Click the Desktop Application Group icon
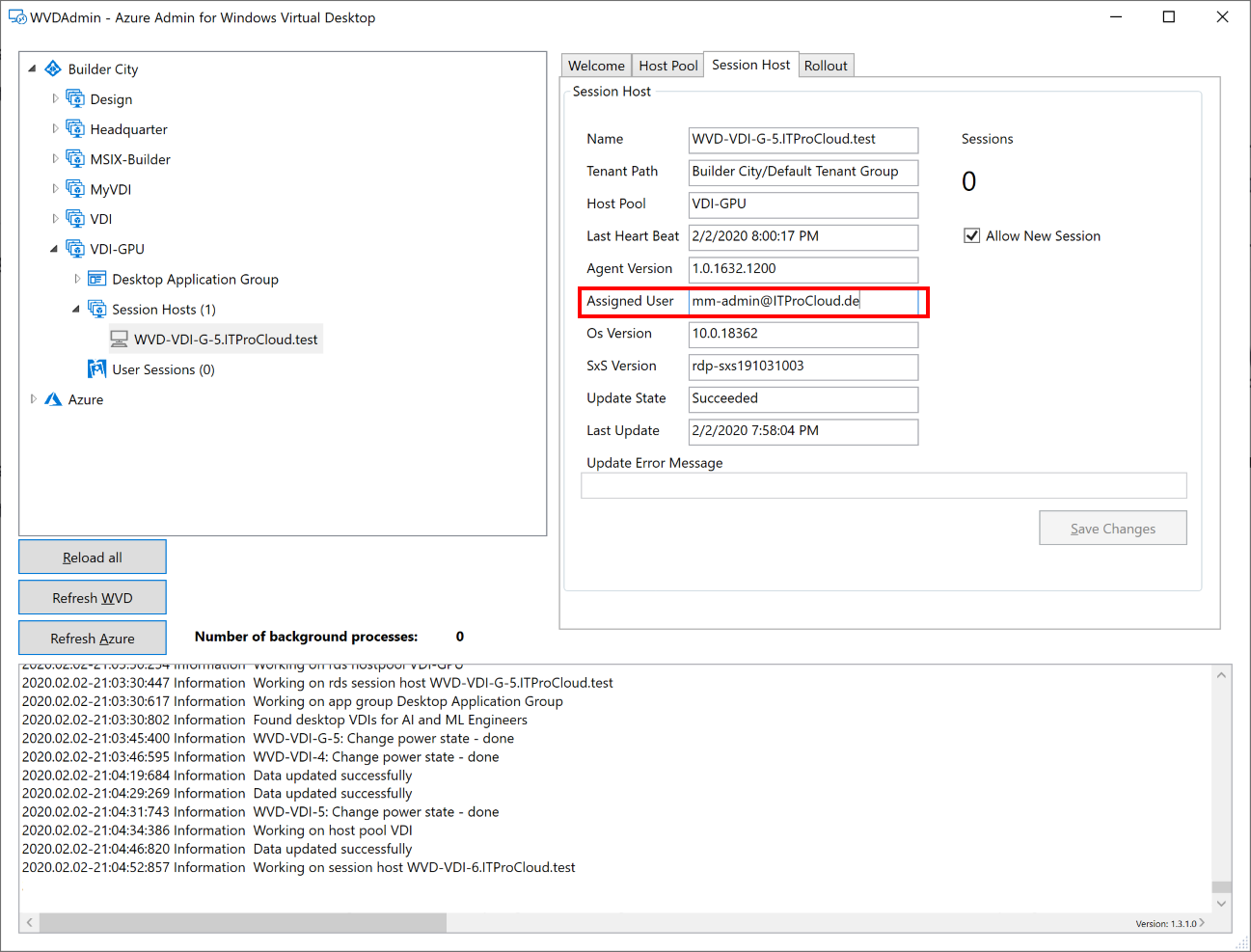 coord(96,279)
